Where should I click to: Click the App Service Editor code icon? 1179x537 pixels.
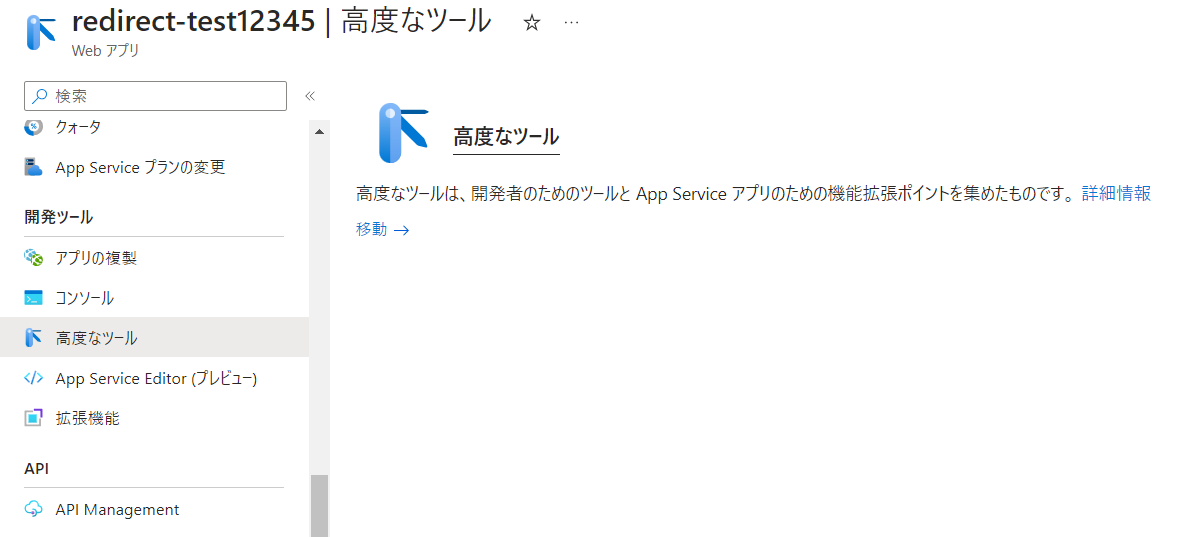point(34,378)
